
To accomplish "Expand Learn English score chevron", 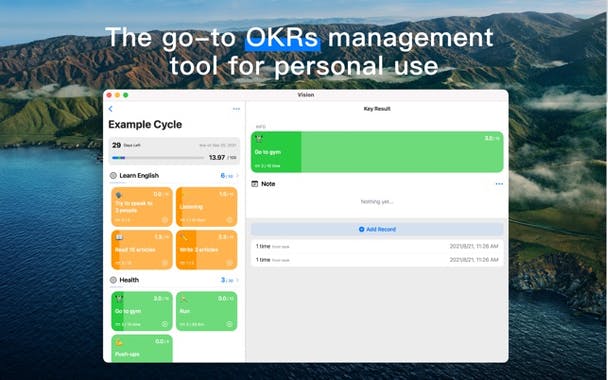I will point(237,176).
